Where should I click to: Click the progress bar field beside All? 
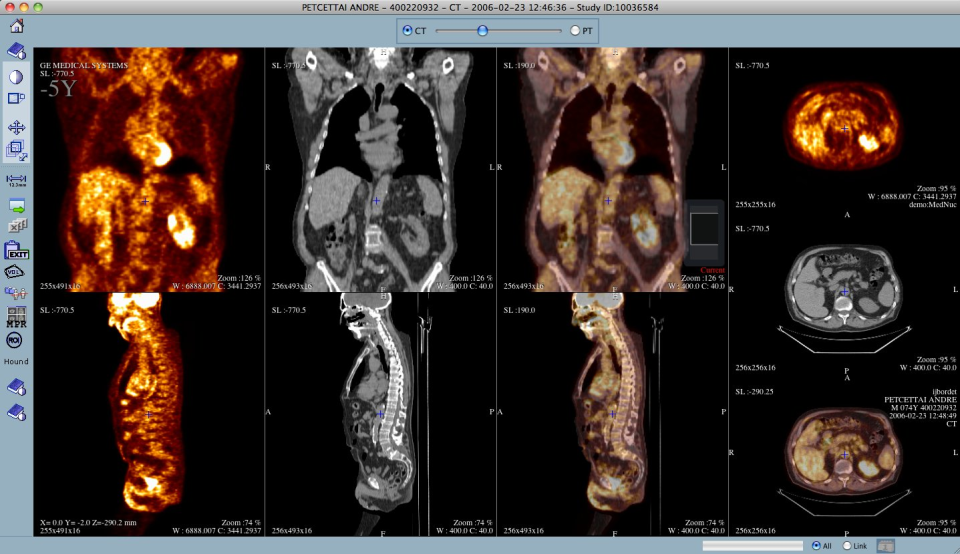pyautogui.click(x=752, y=545)
